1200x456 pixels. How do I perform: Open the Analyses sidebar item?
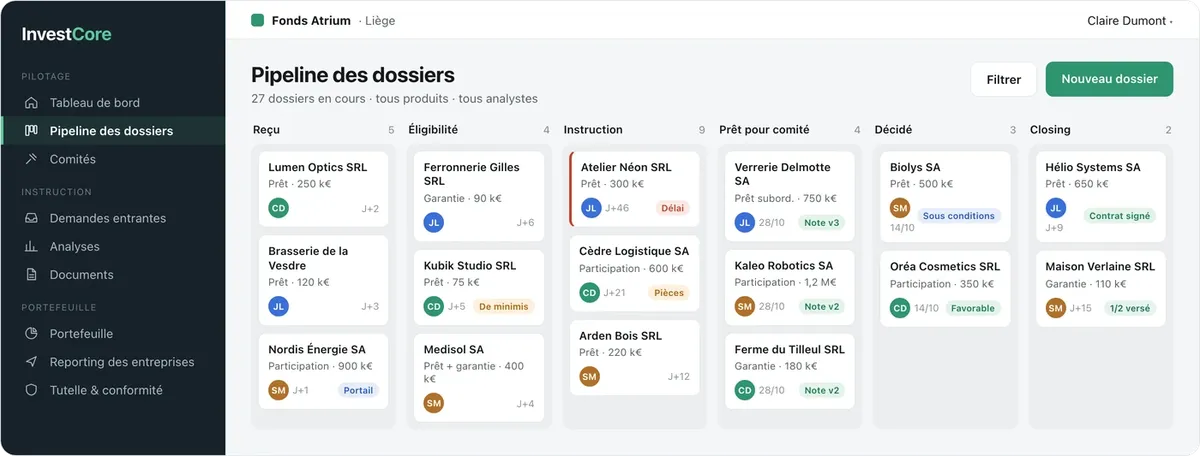(112, 246)
